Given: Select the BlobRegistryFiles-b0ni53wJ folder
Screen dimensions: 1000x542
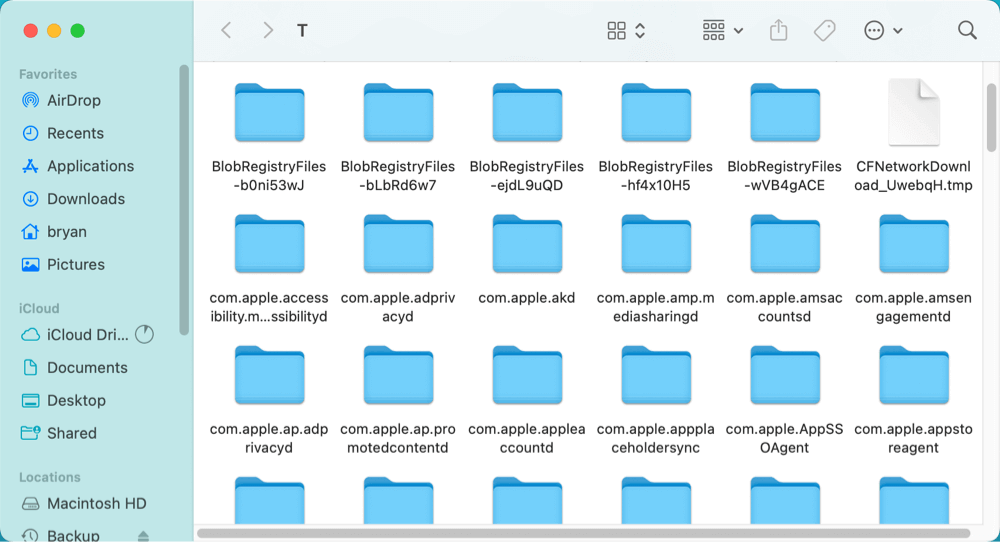Looking at the screenshot, I should click(x=269, y=112).
